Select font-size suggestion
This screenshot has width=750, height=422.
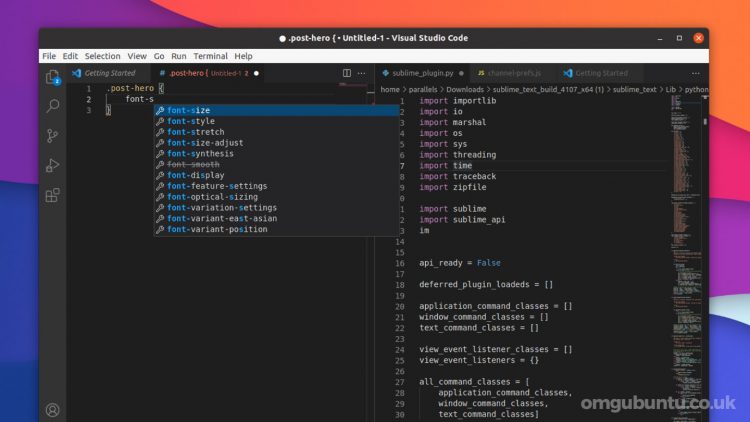tap(276, 110)
